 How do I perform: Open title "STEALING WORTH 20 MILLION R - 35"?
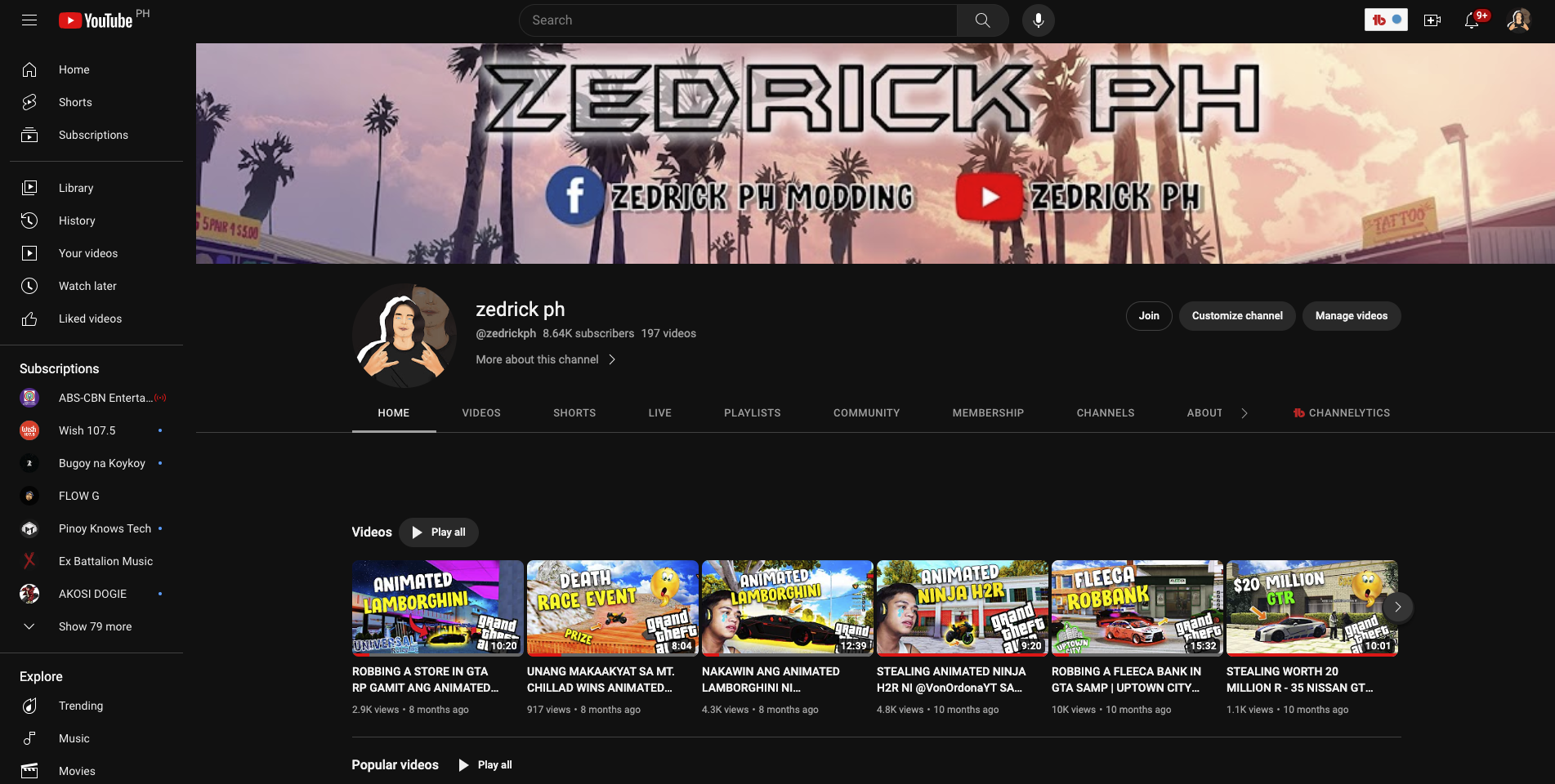(1300, 679)
